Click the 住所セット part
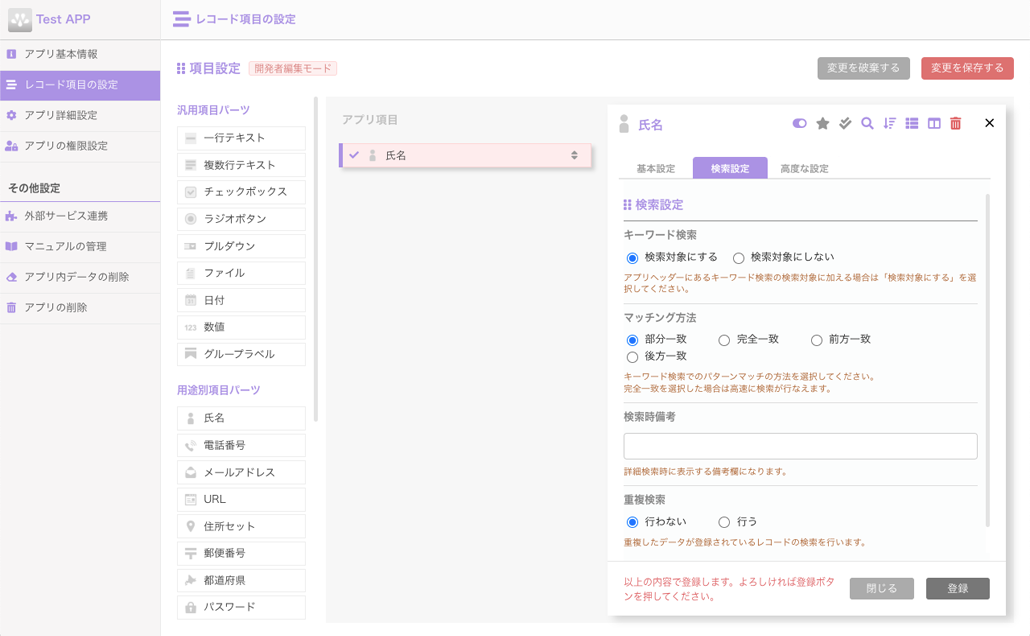The width and height of the screenshot is (1030, 636). point(241,526)
